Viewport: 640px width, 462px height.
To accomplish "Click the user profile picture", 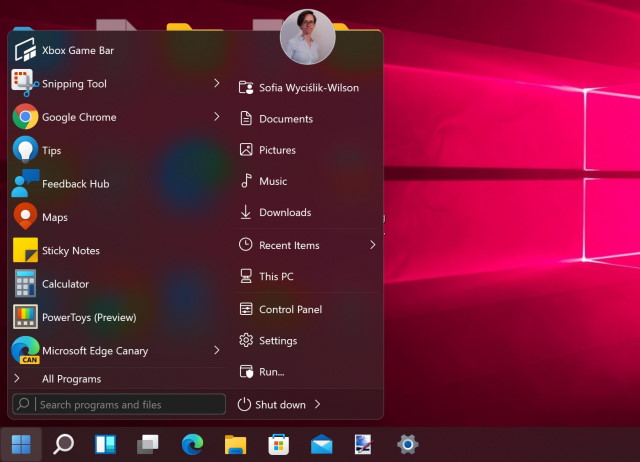I will (307, 37).
